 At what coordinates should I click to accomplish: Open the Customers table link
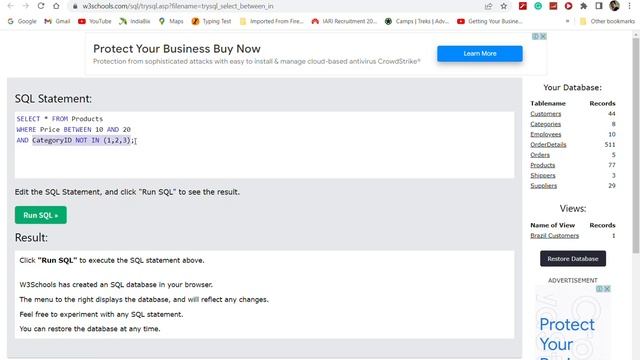click(x=546, y=114)
